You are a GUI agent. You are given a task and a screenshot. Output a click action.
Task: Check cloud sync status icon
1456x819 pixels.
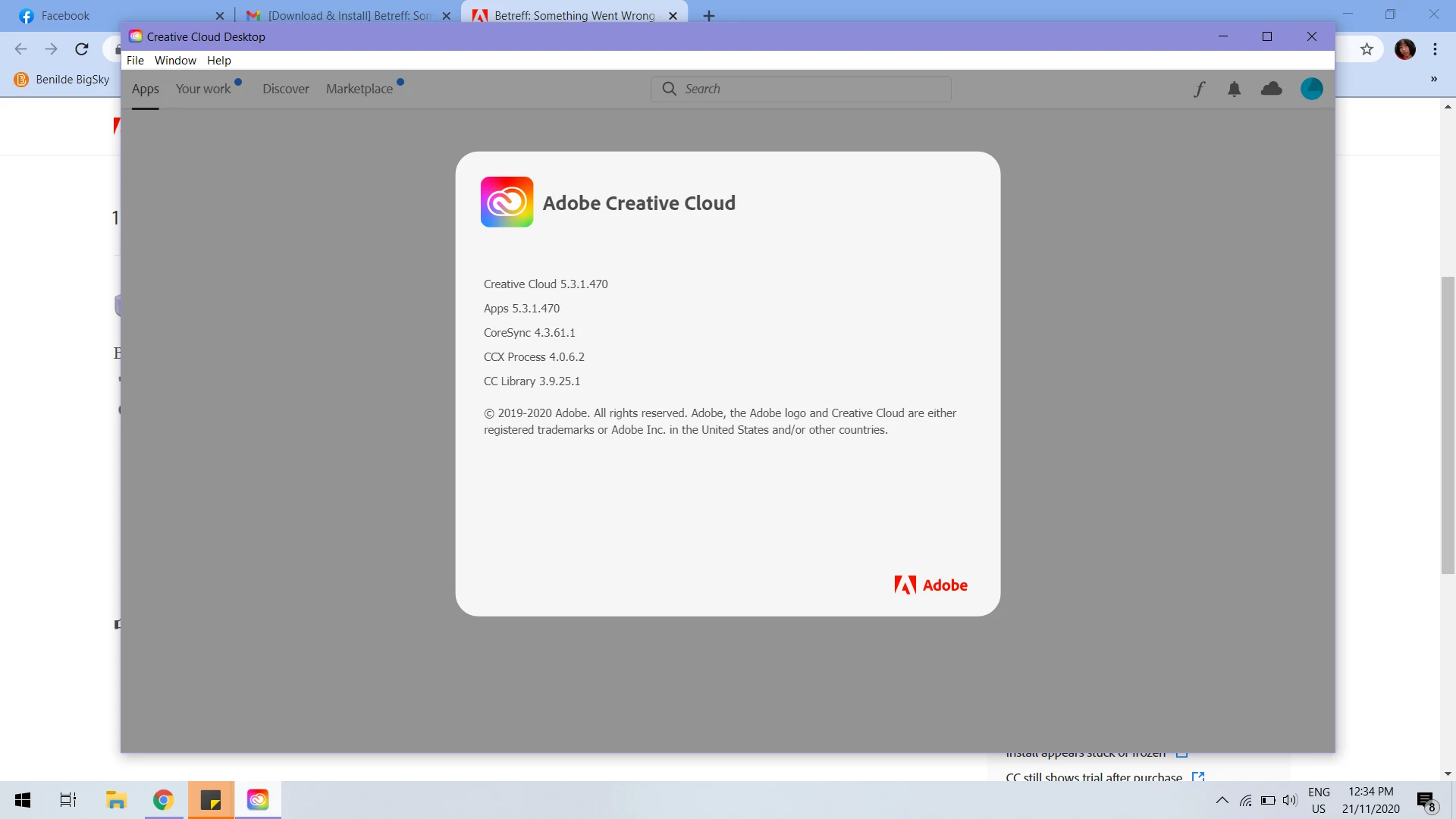[1272, 89]
